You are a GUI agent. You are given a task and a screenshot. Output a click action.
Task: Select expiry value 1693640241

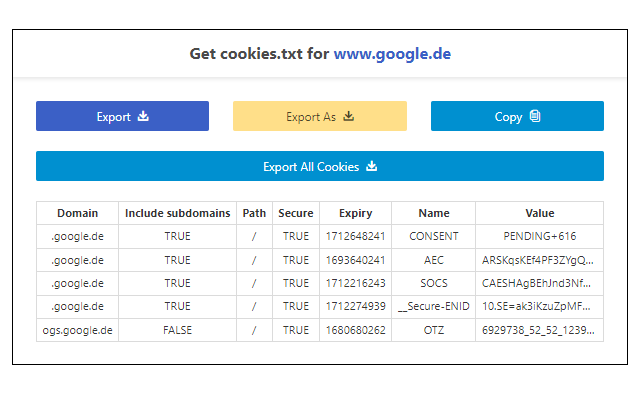tap(356, 260)
